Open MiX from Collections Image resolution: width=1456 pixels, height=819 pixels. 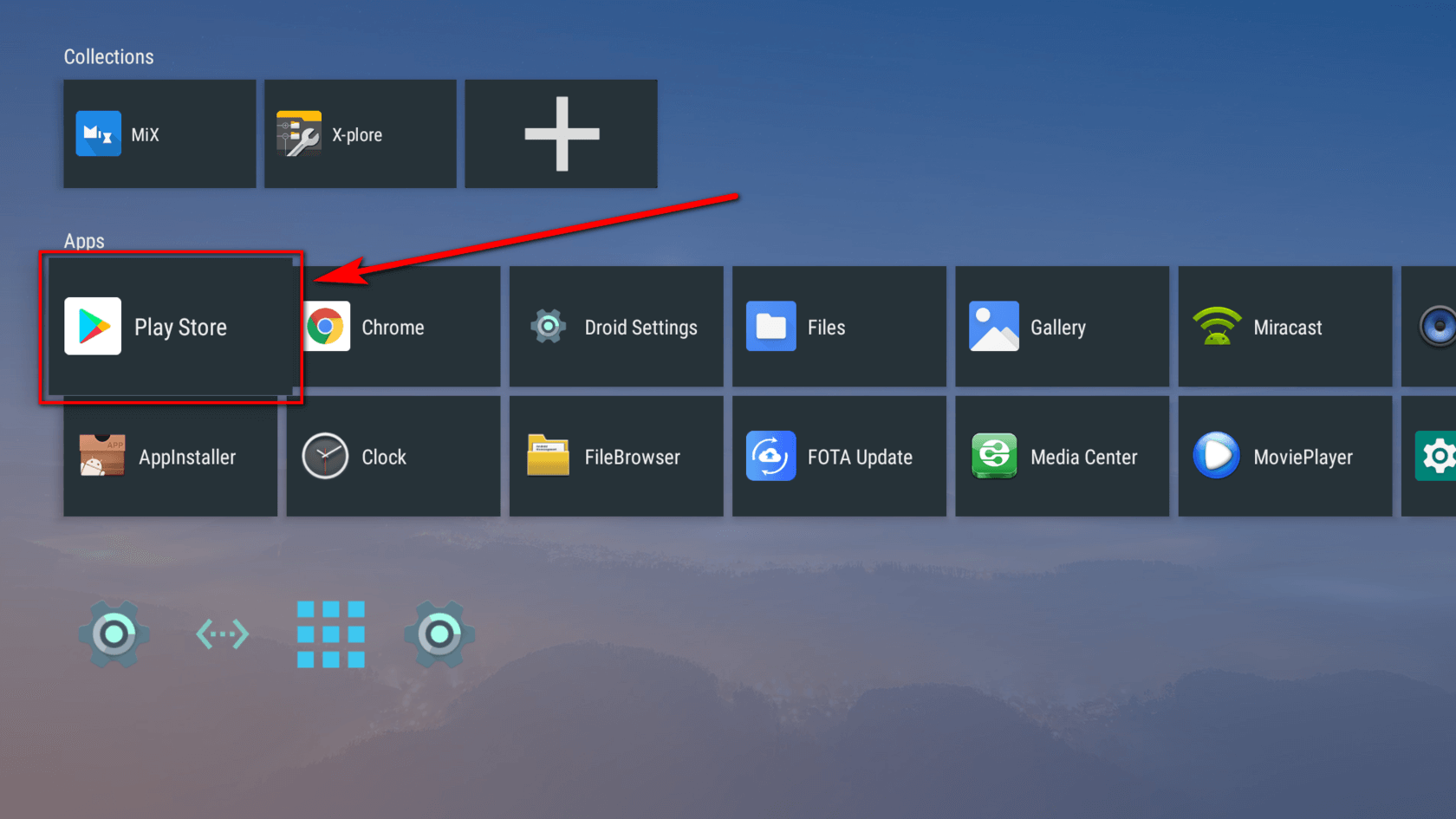coord(159,134)
